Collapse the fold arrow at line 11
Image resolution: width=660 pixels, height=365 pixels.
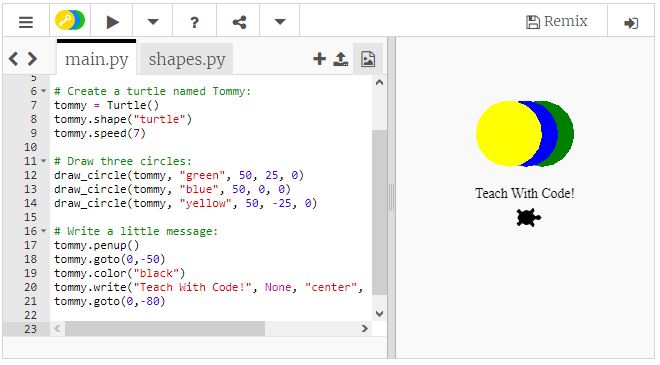[43, 161]
